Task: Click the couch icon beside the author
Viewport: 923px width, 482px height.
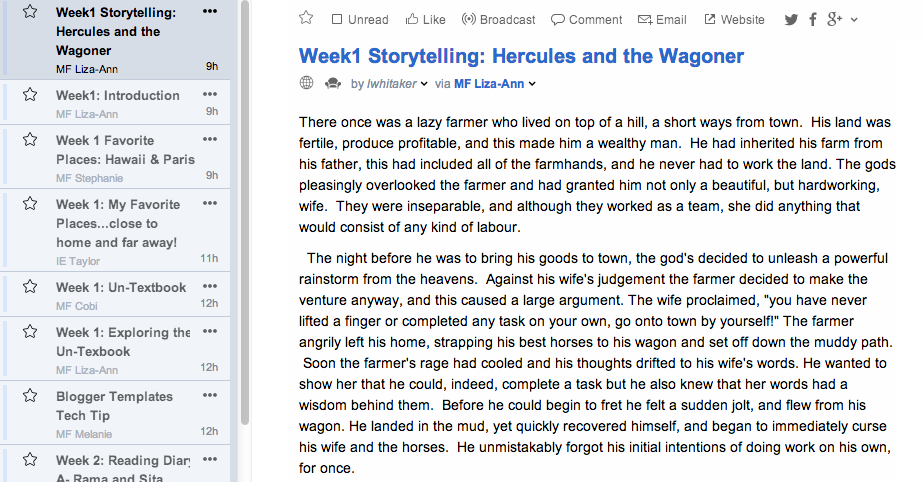Action: (x=333, y=84)
